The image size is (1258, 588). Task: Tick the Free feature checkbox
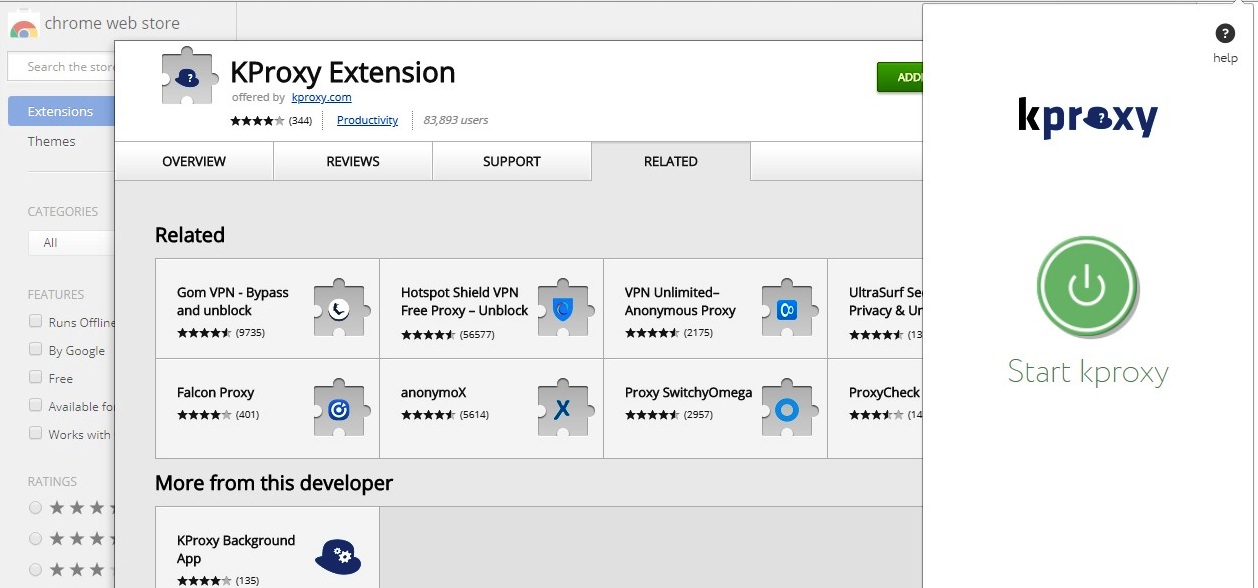[36, 378]
